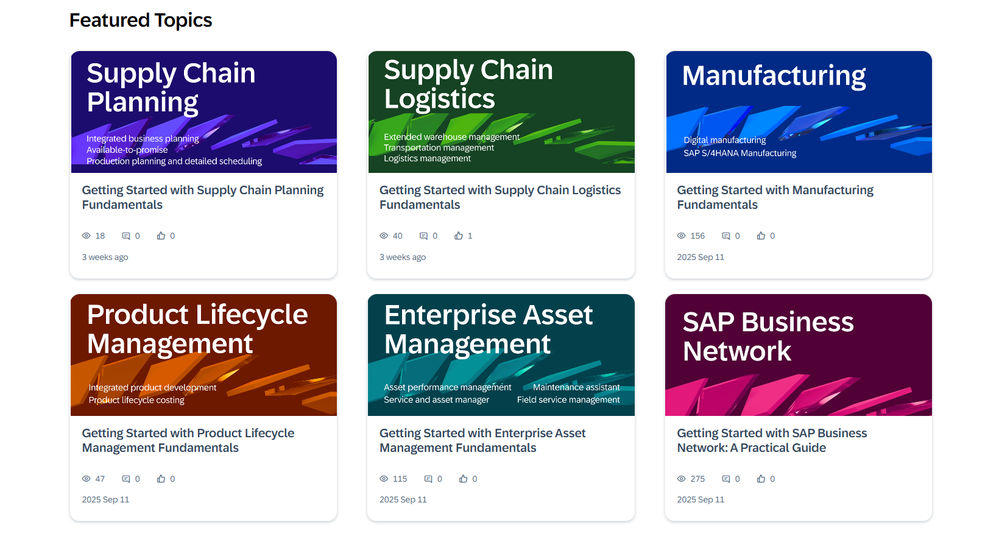The width and height of the screenshot is (999, 534).
Task: Click thumbs-up icon on Enterprise Asset Management card
Action: [463, 479]
